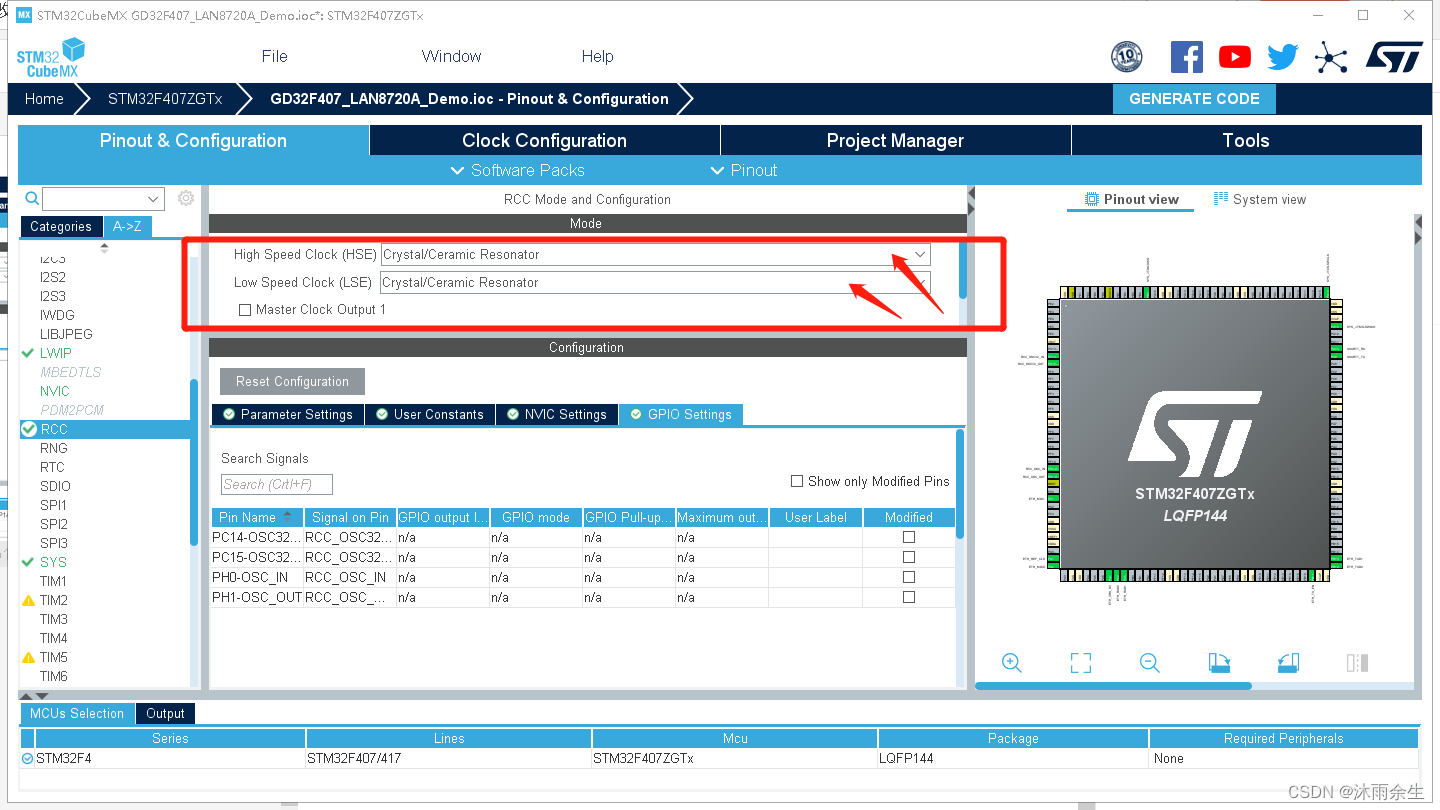Open the High Speed Clock (HSE) dropdown

[x=656, y=254]
